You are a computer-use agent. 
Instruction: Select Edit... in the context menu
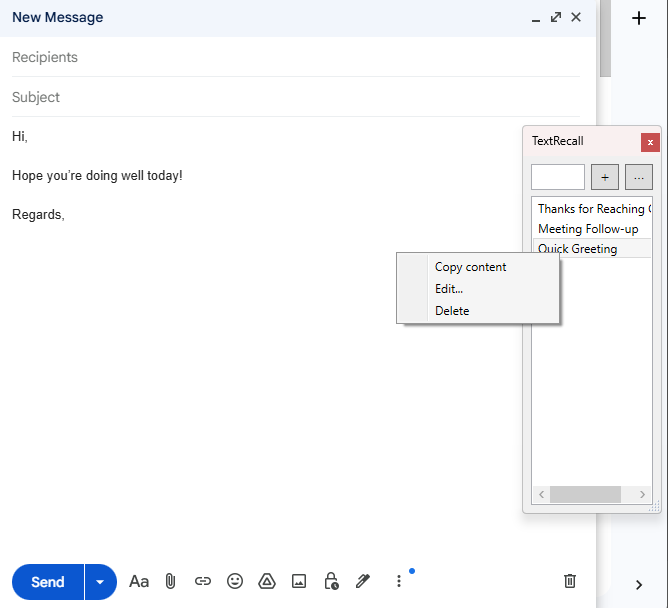(x=449, y=289)
